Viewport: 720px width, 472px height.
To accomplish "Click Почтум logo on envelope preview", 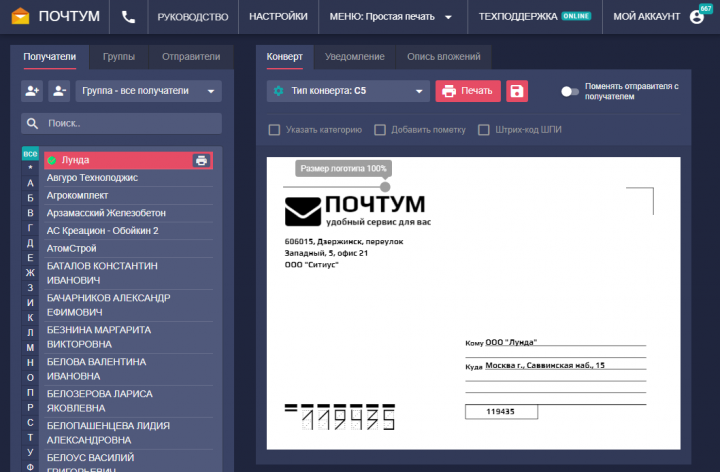I will point(358,210).
